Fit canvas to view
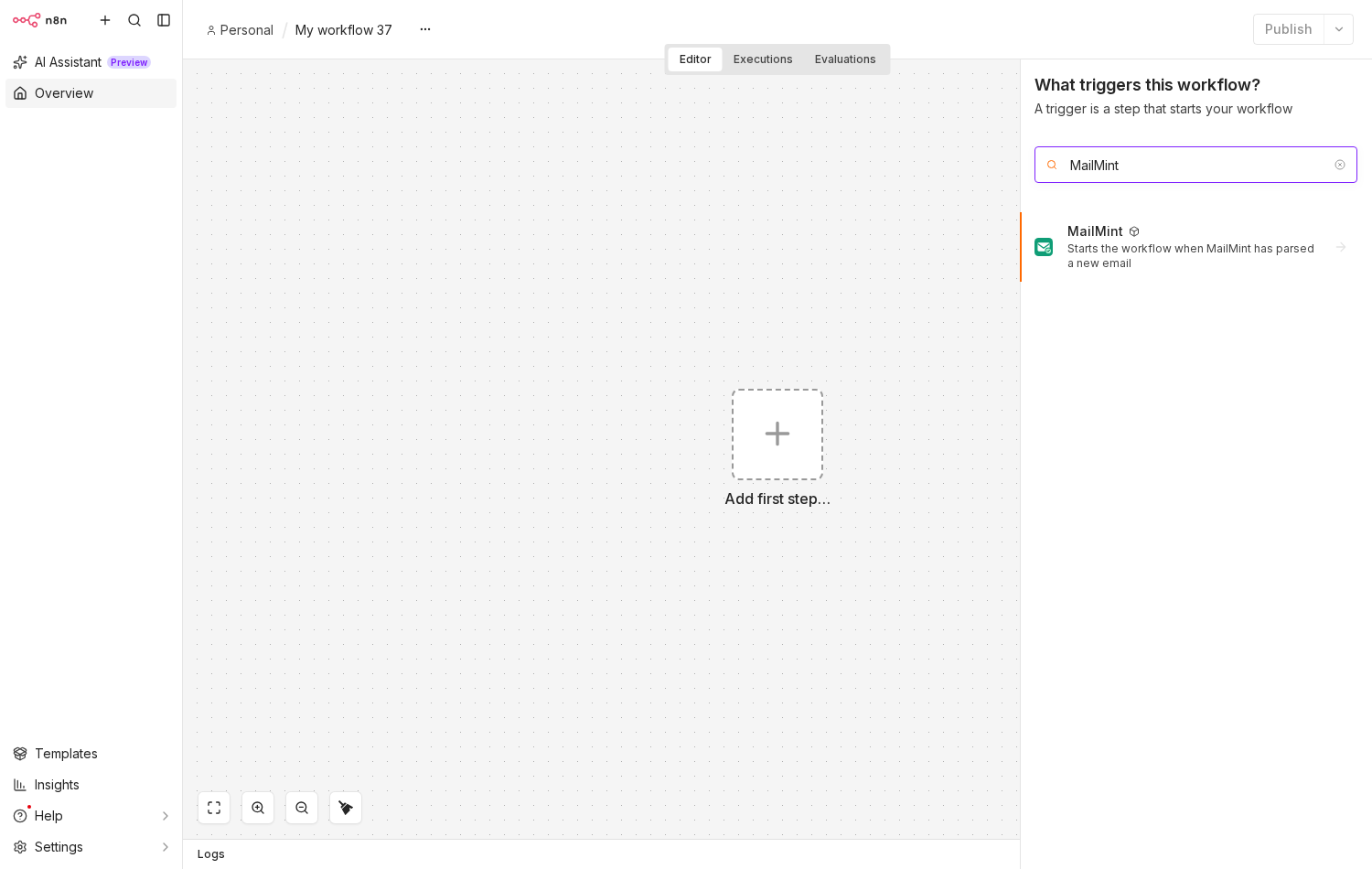 (x=214, y=808)
